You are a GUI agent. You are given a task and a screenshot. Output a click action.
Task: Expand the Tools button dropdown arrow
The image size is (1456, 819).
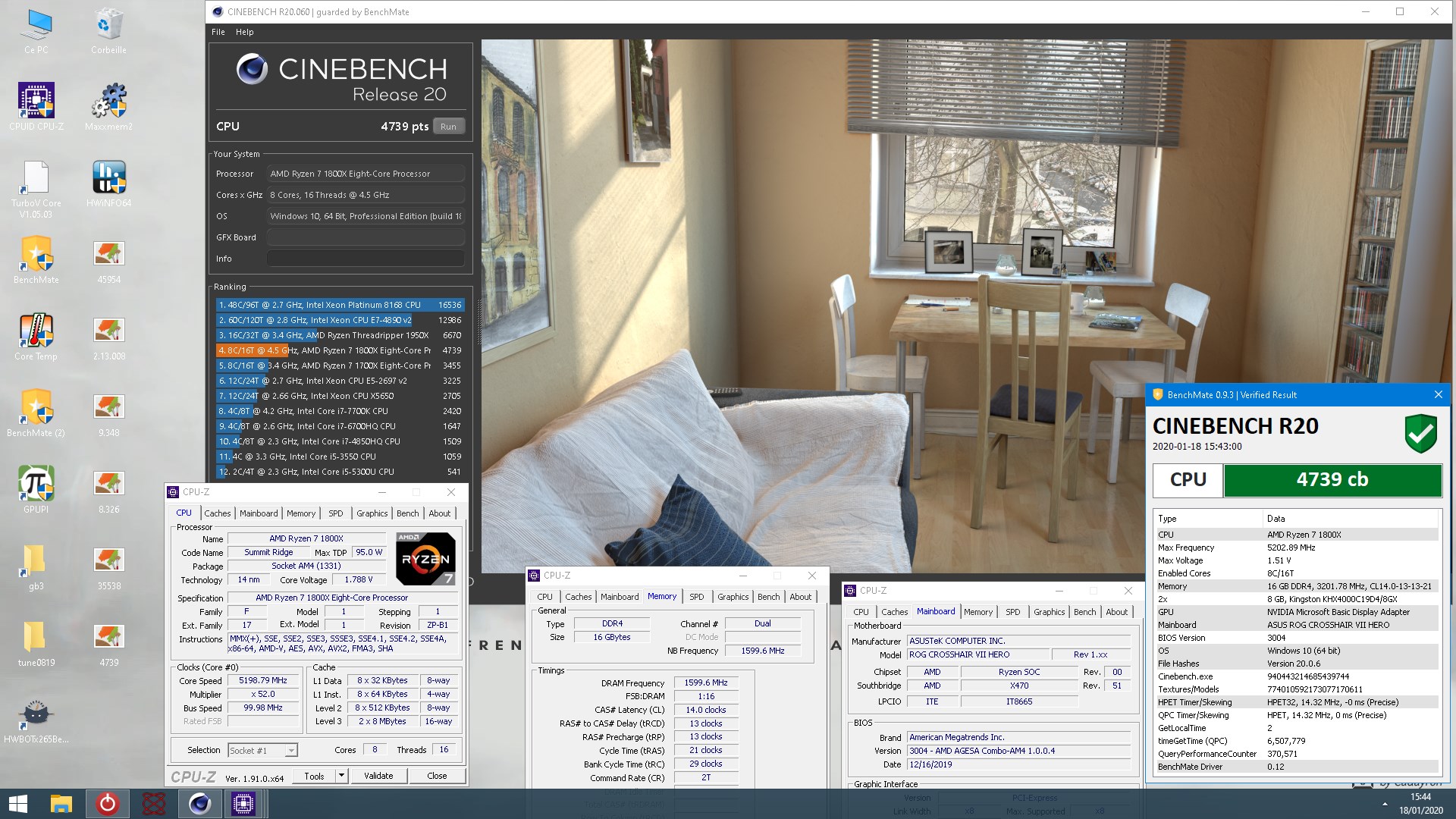coord(341,776)
